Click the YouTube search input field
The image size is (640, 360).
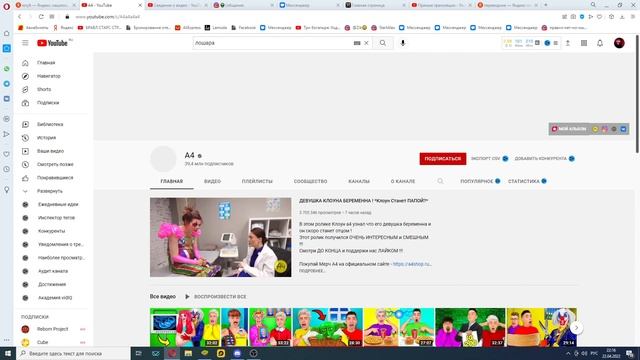tap(272, 43)
